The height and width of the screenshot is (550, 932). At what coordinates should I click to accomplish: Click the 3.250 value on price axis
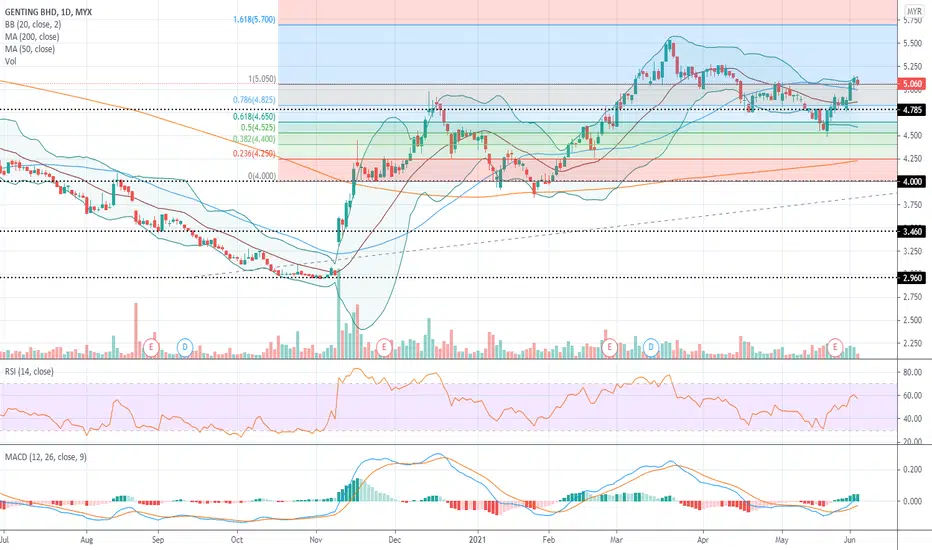click(912, 251)
